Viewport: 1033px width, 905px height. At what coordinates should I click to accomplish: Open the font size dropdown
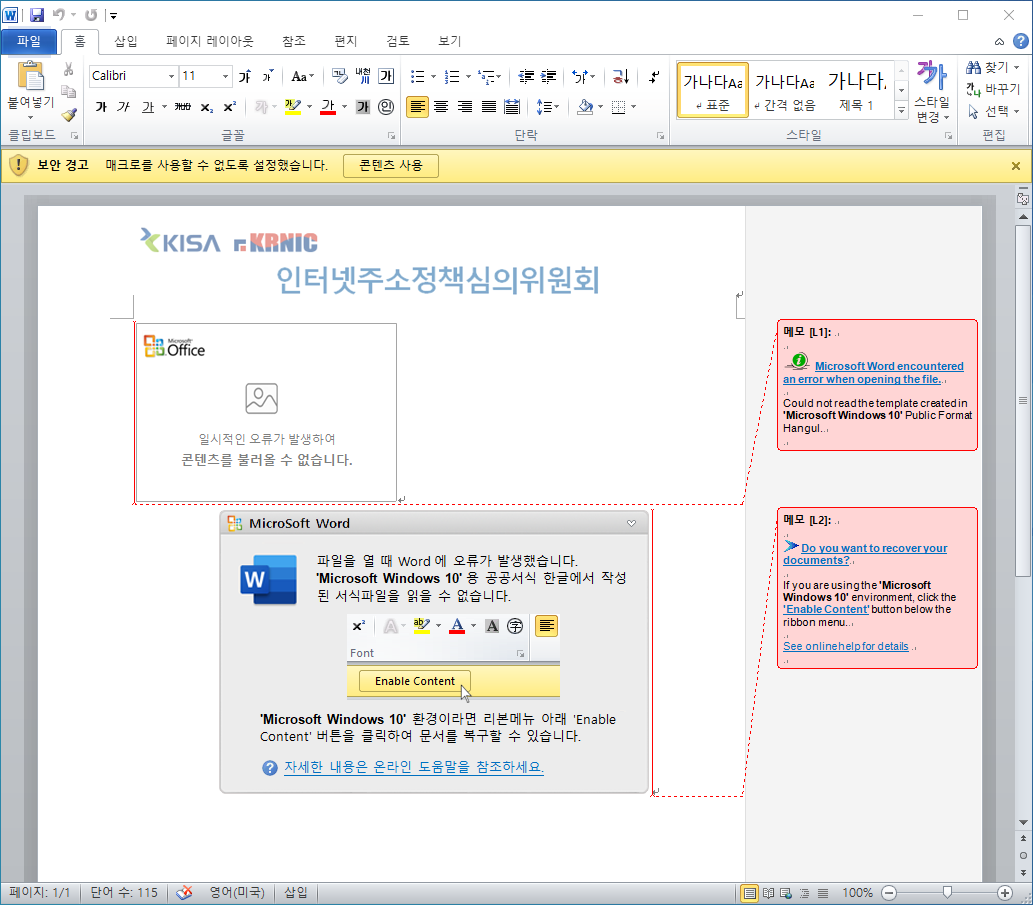click(x=225, y=76)
